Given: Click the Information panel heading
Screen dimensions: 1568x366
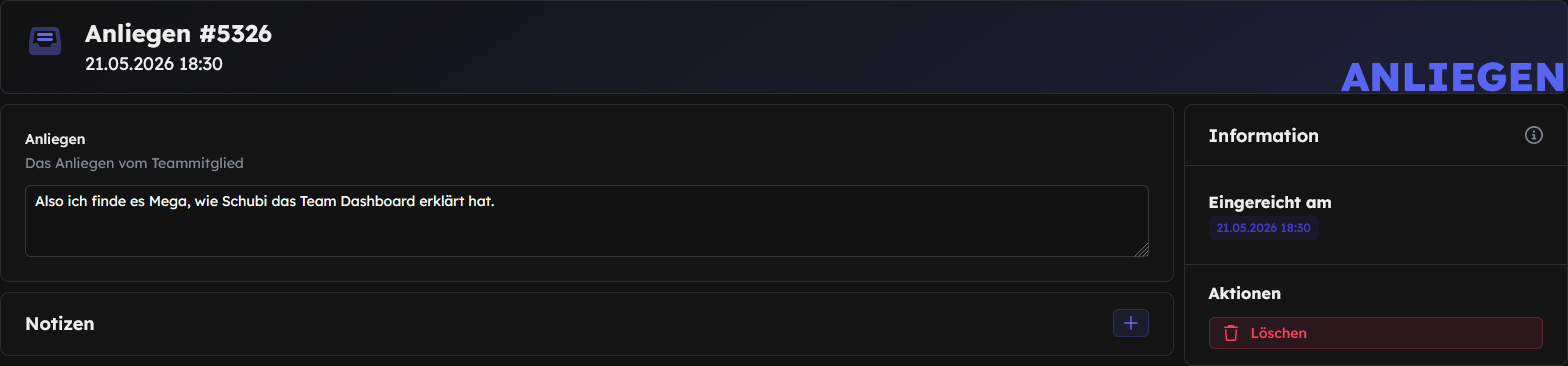Looking at the screenshot, I should (x=1263, y=135).
